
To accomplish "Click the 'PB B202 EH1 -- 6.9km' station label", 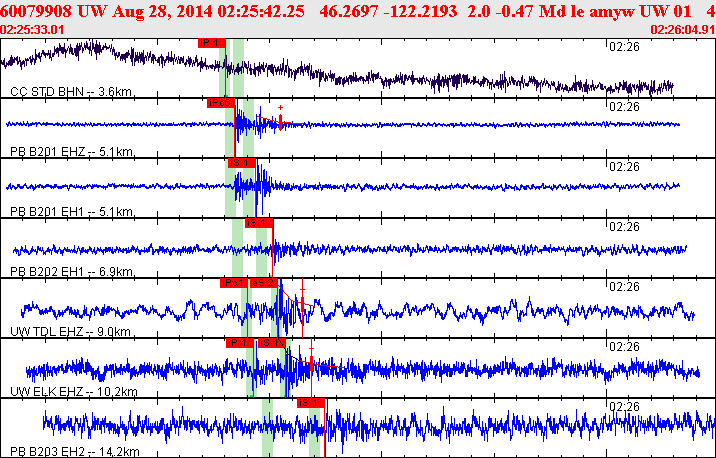I will (71, 272).
